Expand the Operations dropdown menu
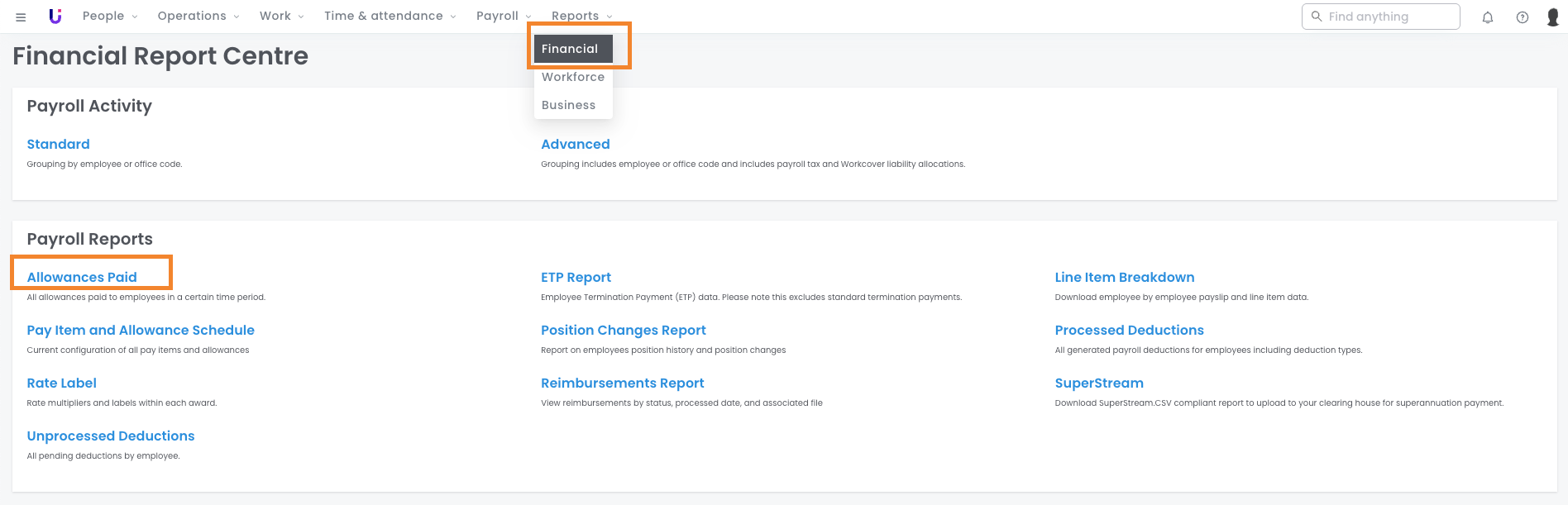 tap(198, 16)
